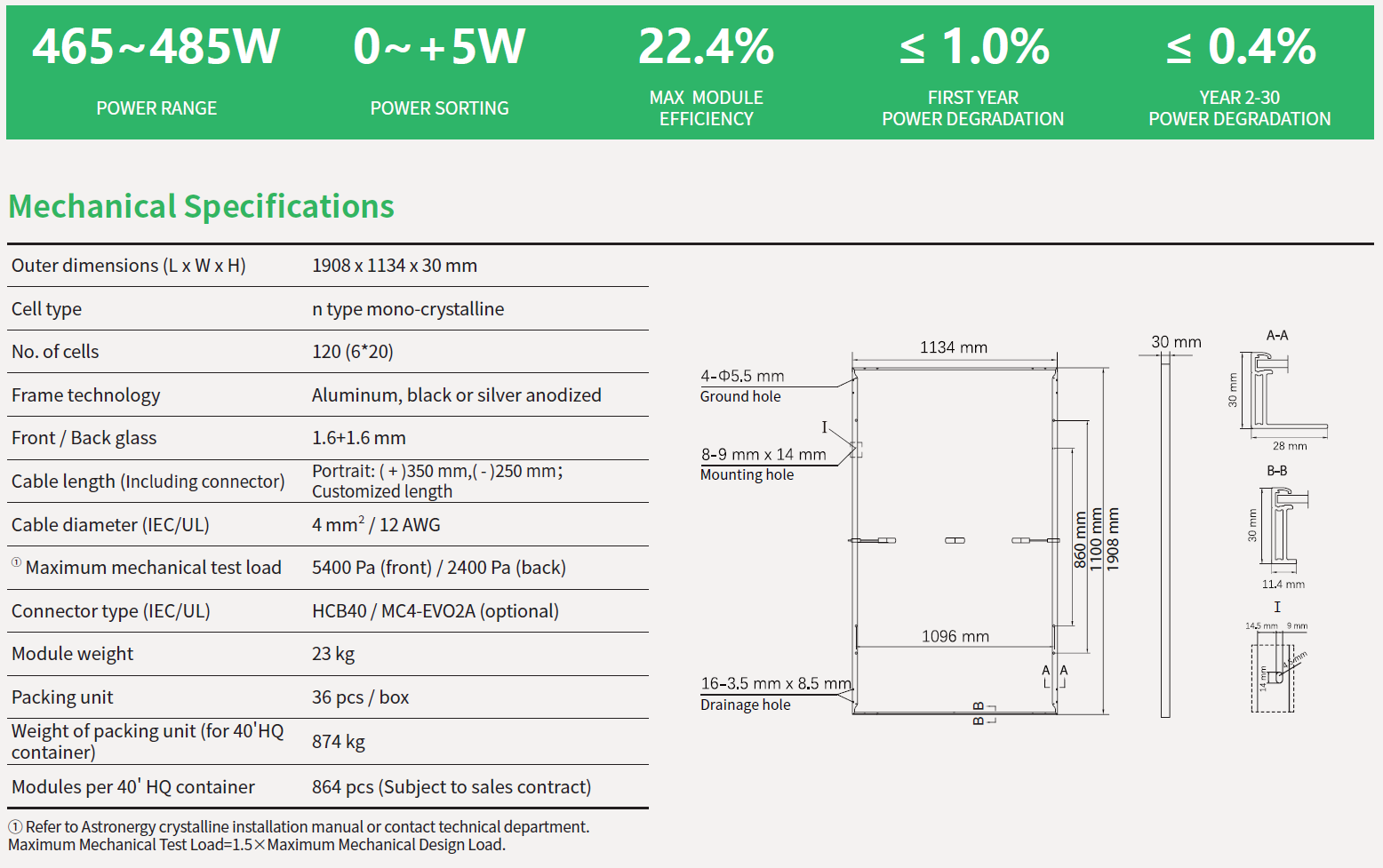Click the 'n type mono-crystalline' value
Image resolution: width=1383 pixels, height=868 pixels.
coord(408,309)
